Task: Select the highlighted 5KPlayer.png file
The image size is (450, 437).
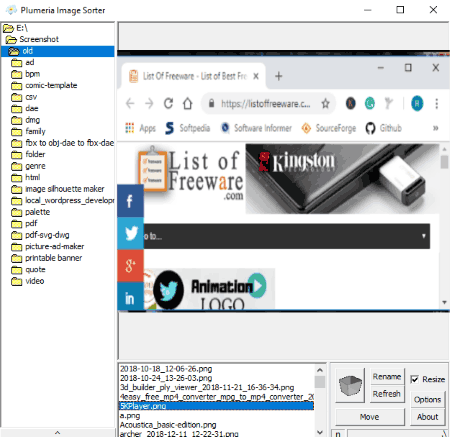Action: pyautogui.click(x=217, y=406)
